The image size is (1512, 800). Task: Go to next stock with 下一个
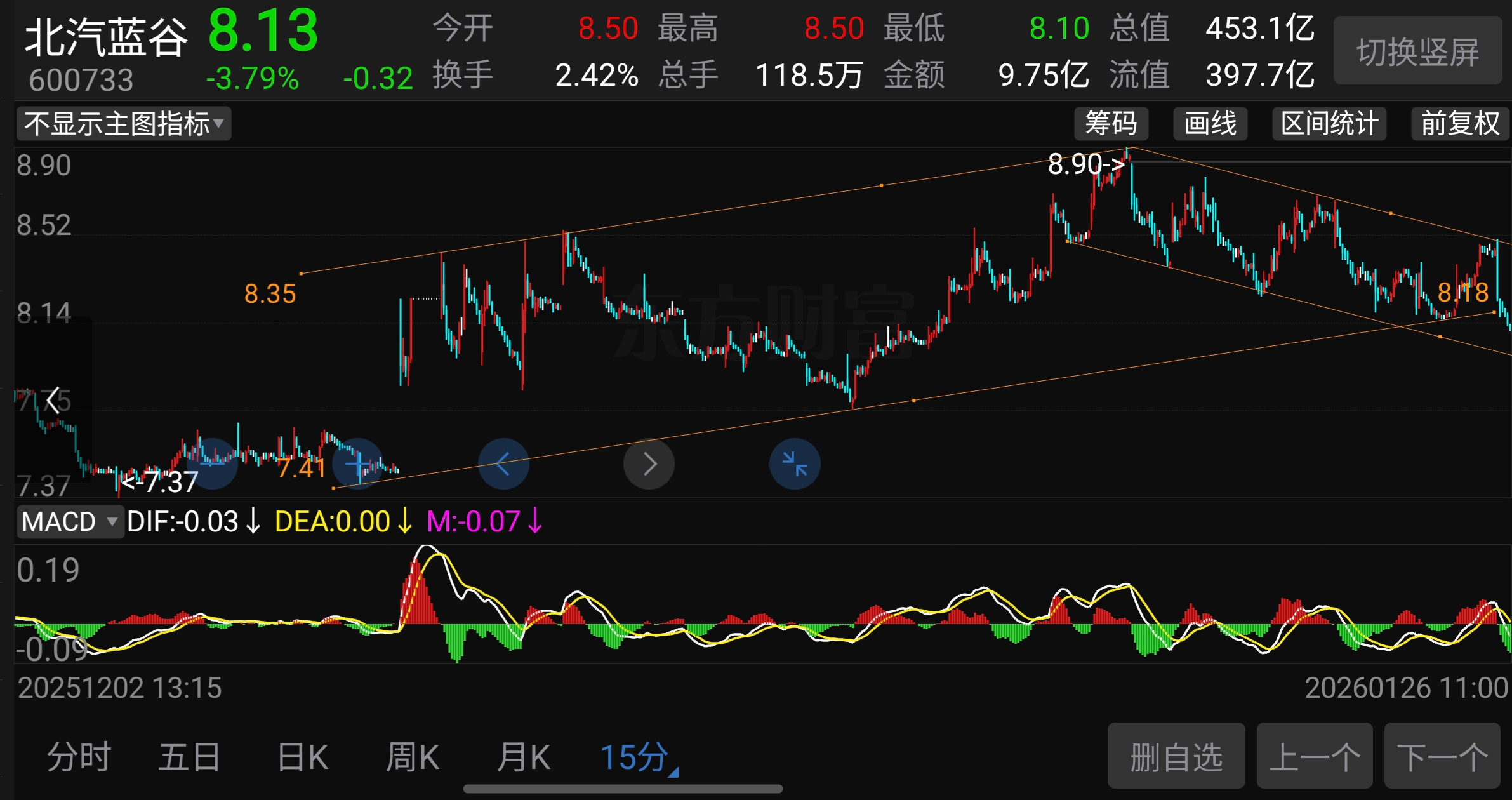(x=1442, y=757)
